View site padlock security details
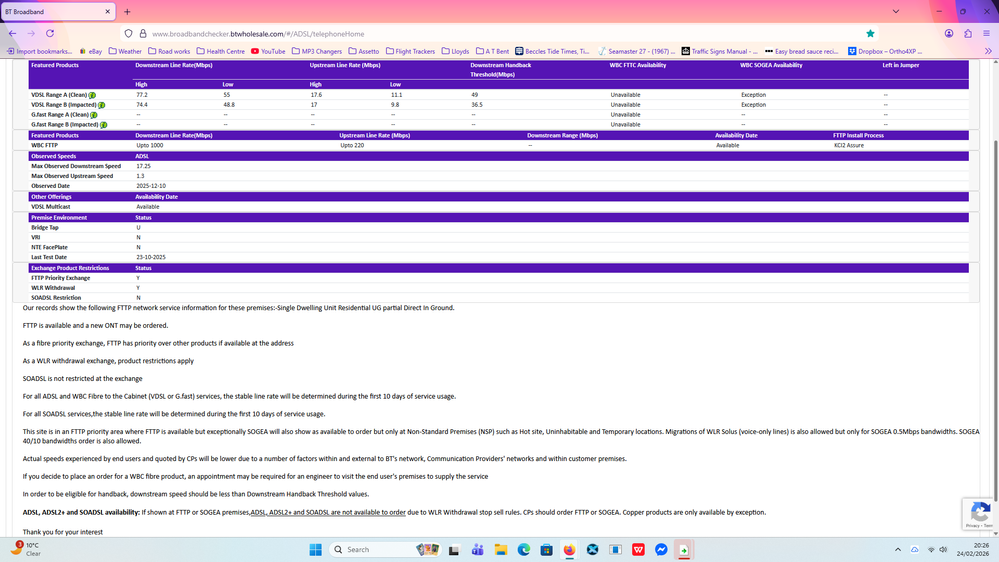999x562 pixels. tap(143, 34)
